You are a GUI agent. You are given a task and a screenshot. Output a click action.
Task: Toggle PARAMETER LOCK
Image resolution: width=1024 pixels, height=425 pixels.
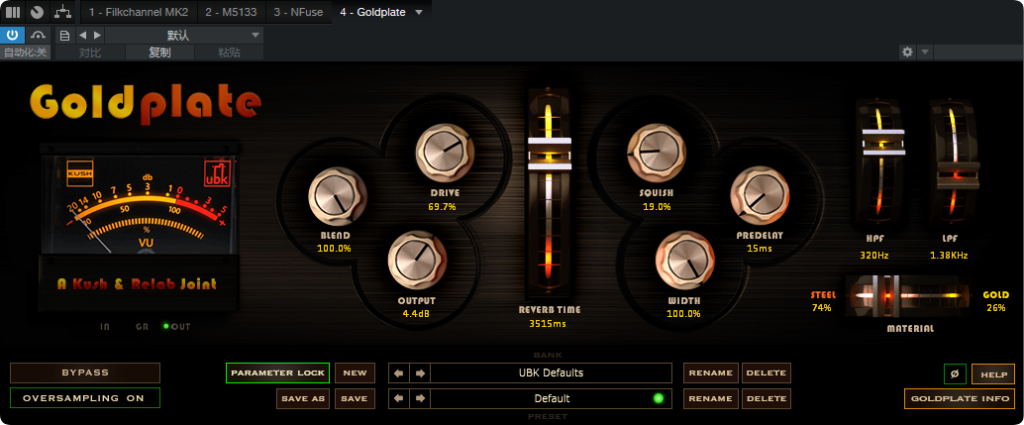(x=278, y=373)
